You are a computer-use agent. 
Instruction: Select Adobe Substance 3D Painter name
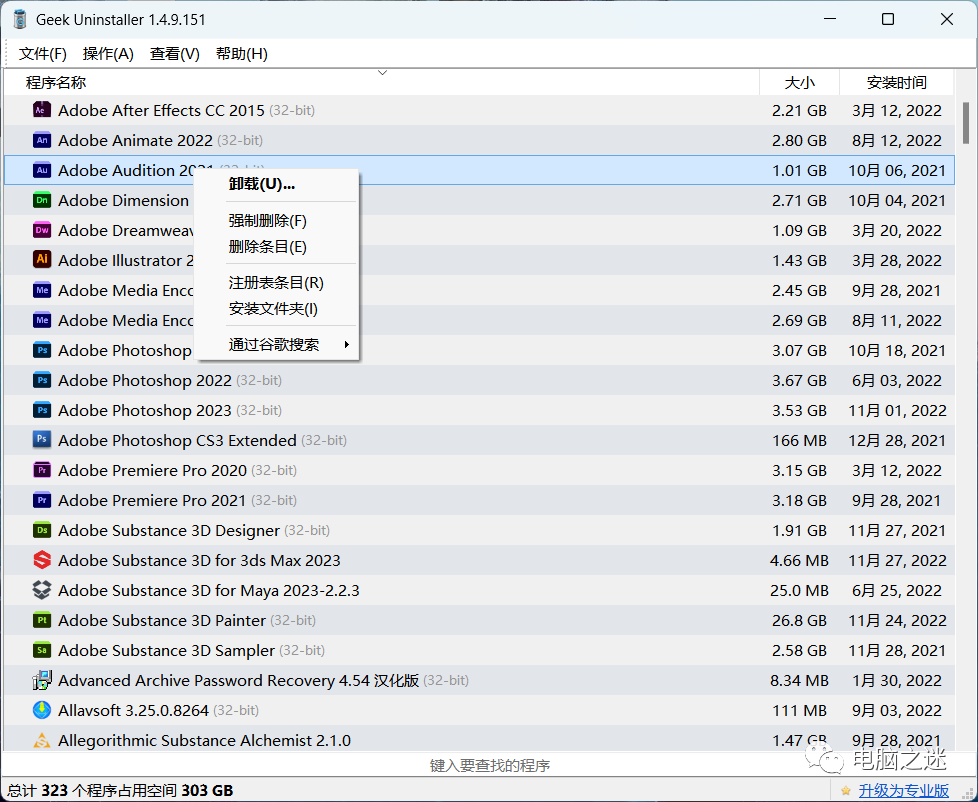click(162, 620)
